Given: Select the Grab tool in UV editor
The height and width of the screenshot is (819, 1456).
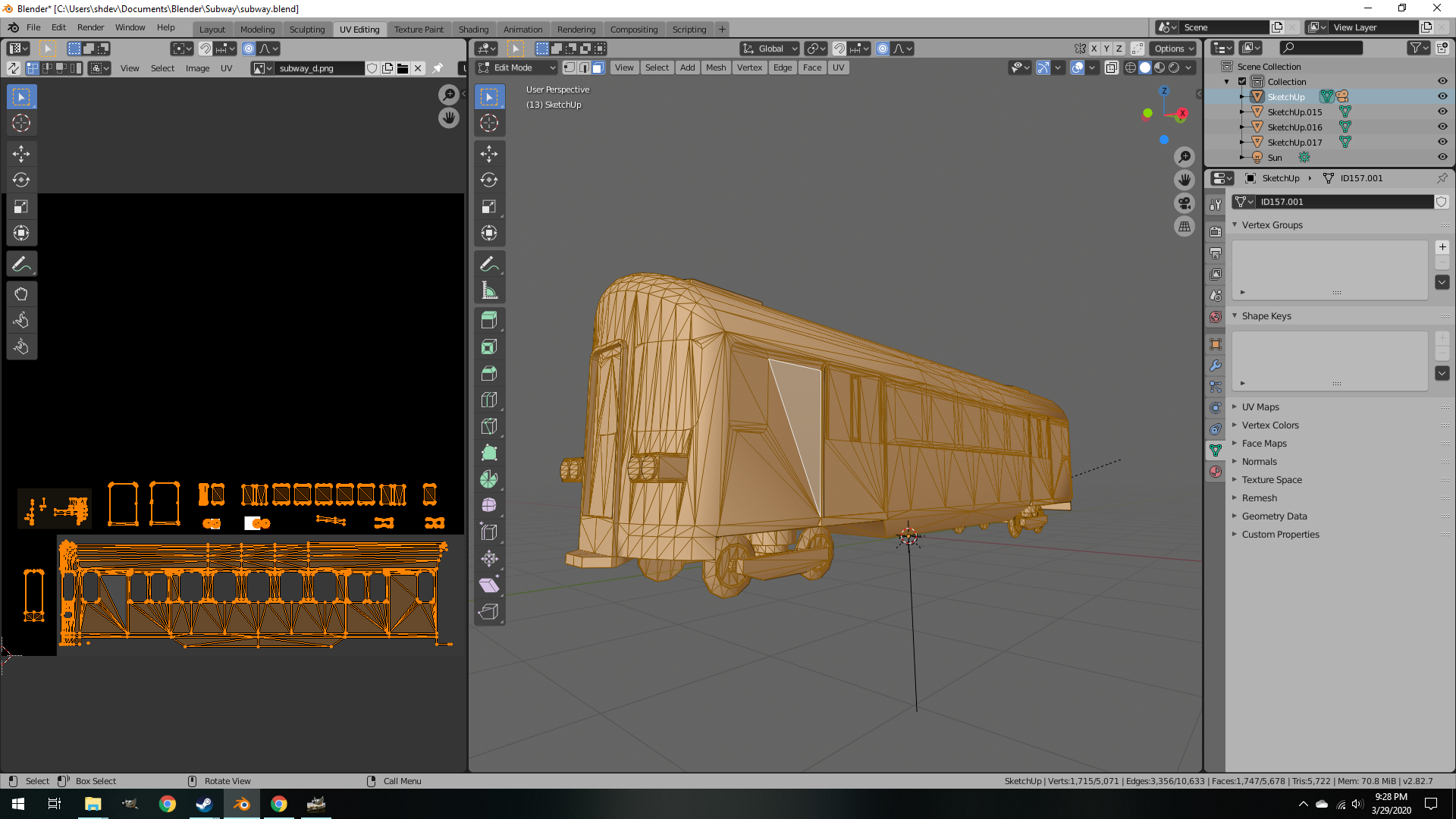Looking at the screenshot, I should [x=21, y=294].
